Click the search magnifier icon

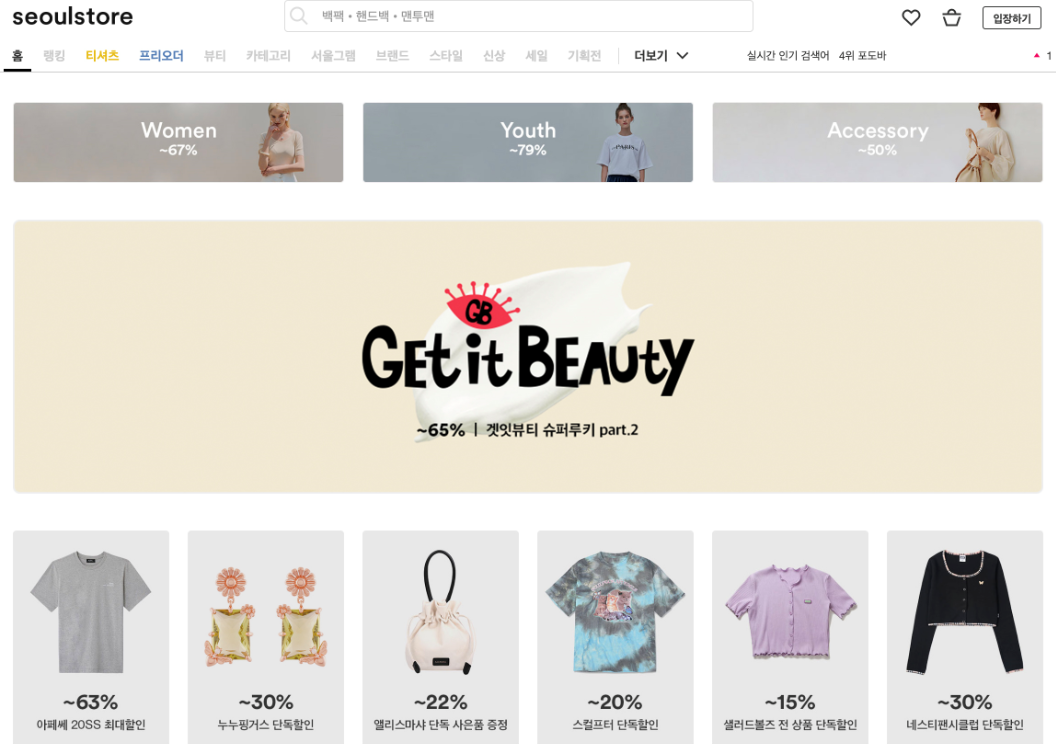298,16
